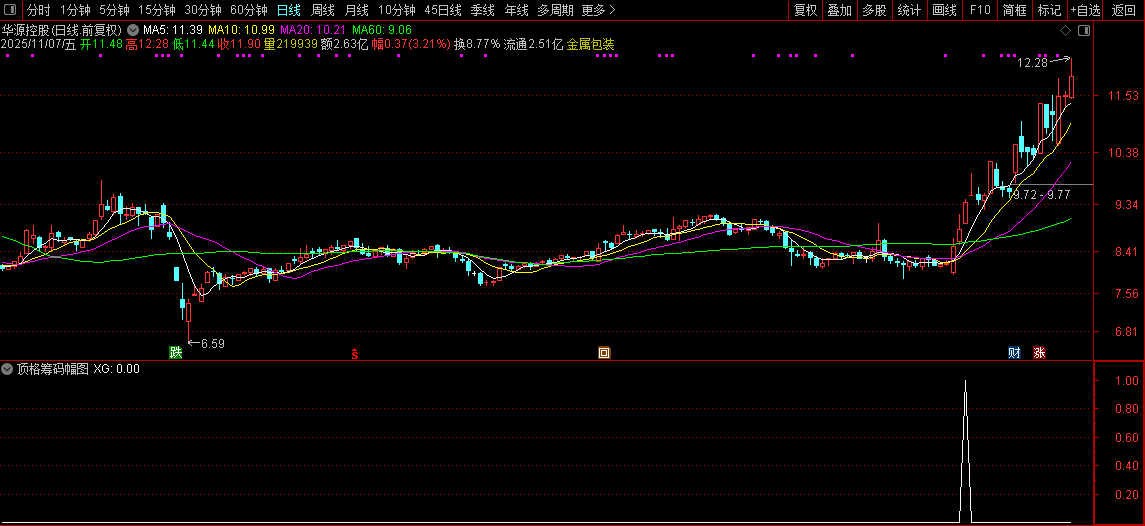
Task: Switch to the 周线 weekly period
Action: (x=323, y=10)
